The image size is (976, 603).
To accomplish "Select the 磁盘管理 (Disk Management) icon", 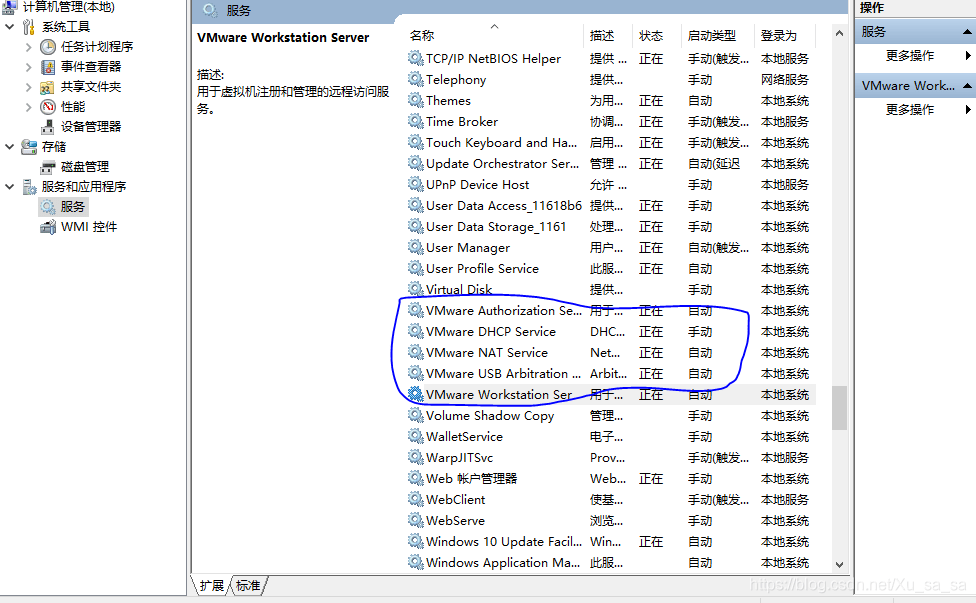I will pos(49,166).
